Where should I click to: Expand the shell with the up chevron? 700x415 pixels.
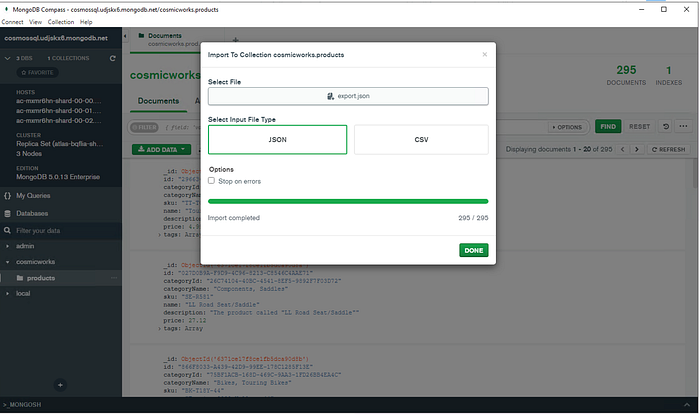click(686, 405)
